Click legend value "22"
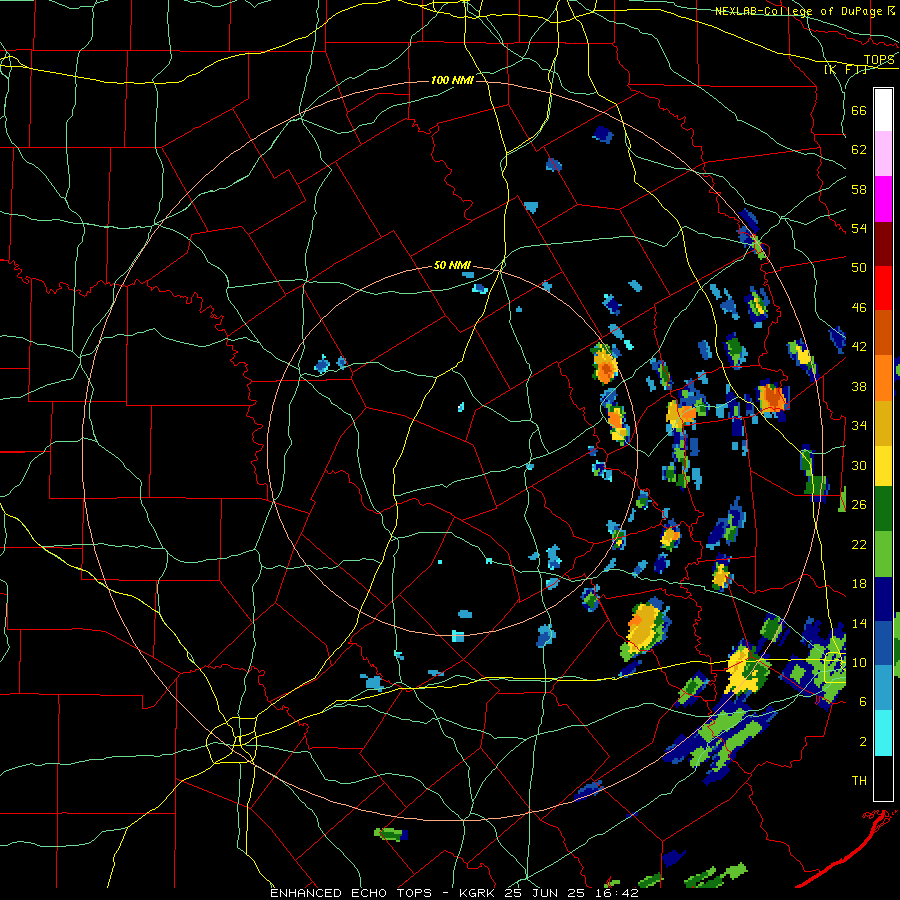 [x=859, y=544]
